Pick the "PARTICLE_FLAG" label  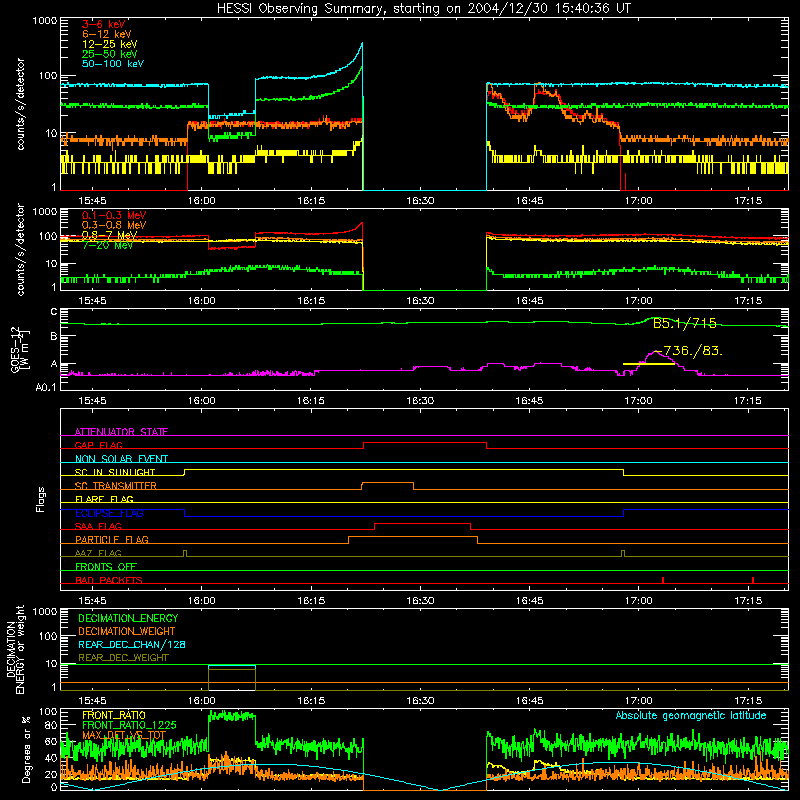(x=112, y=539)
